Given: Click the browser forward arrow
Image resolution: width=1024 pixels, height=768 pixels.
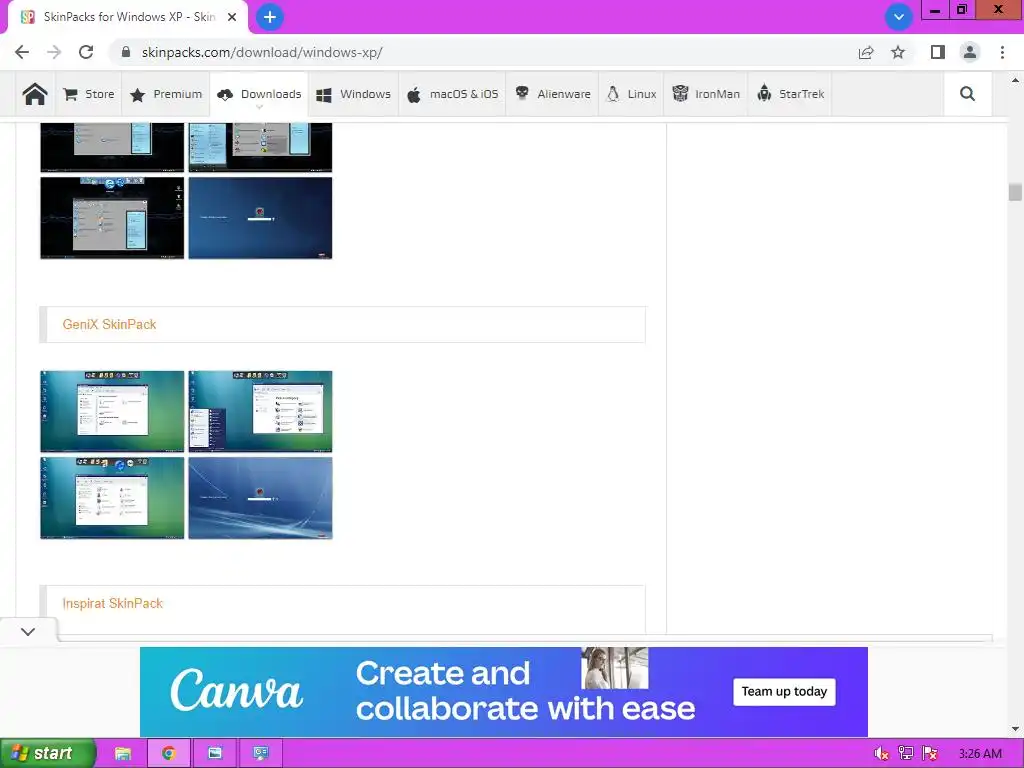Looking at the screenshot, I should tap(54, 52).
